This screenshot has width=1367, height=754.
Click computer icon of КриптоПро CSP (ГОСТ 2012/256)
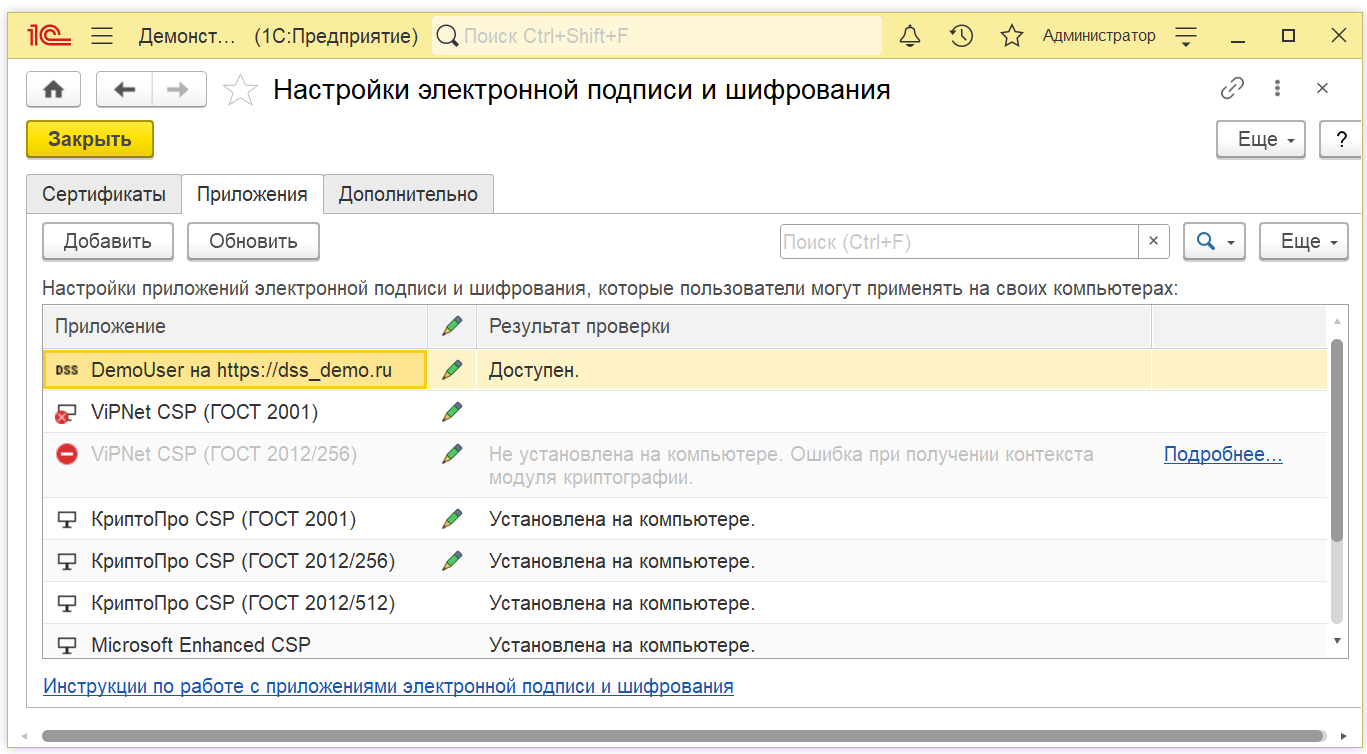tap(67, 561)
